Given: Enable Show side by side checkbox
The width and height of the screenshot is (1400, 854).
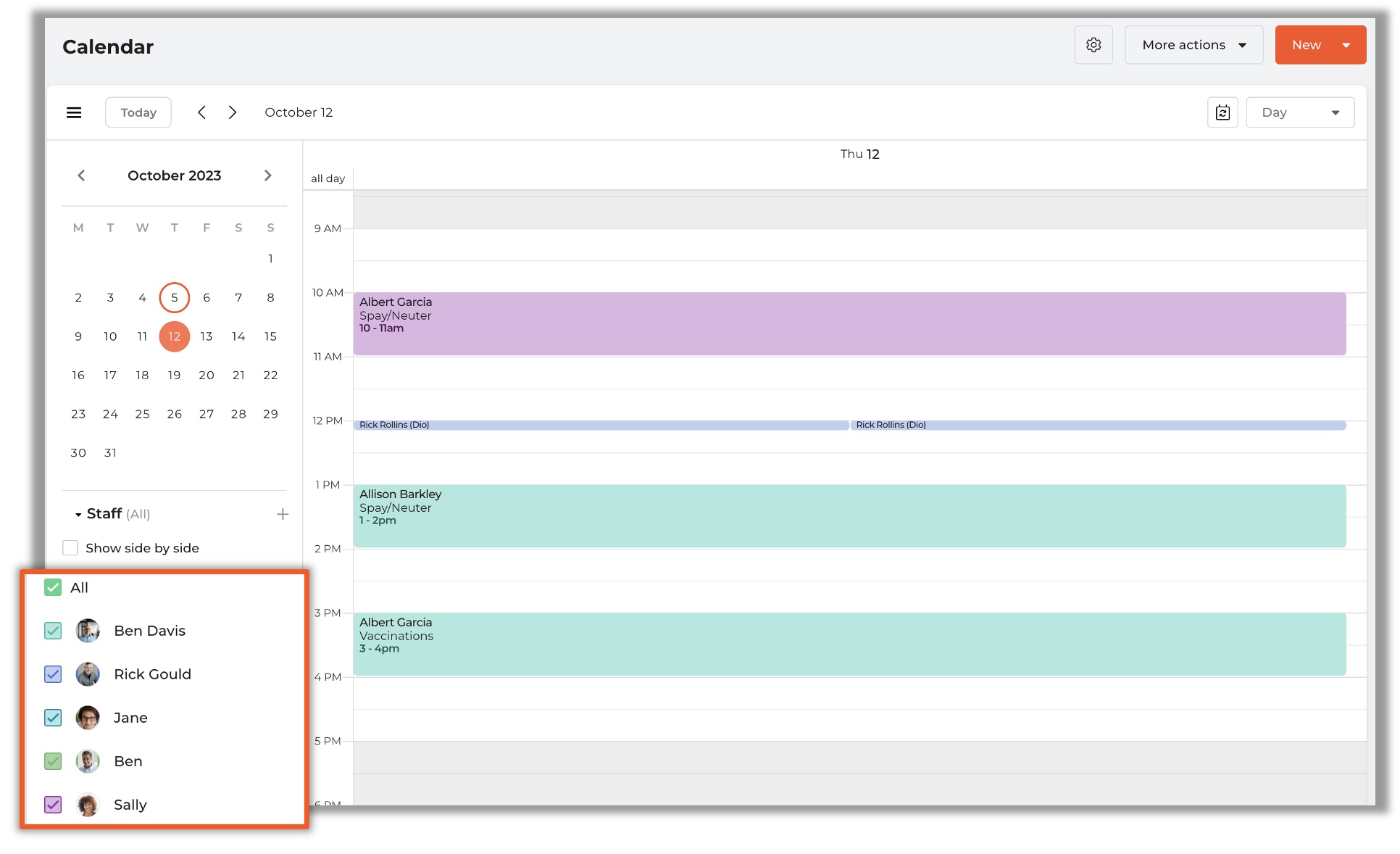Looking at the screenshot, I should tap(70, 548).
